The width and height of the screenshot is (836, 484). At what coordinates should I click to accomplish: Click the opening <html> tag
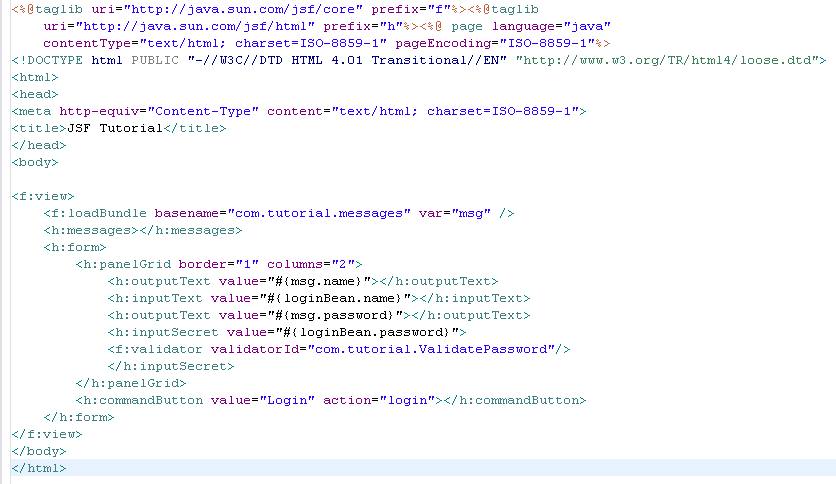click(35, 78)
